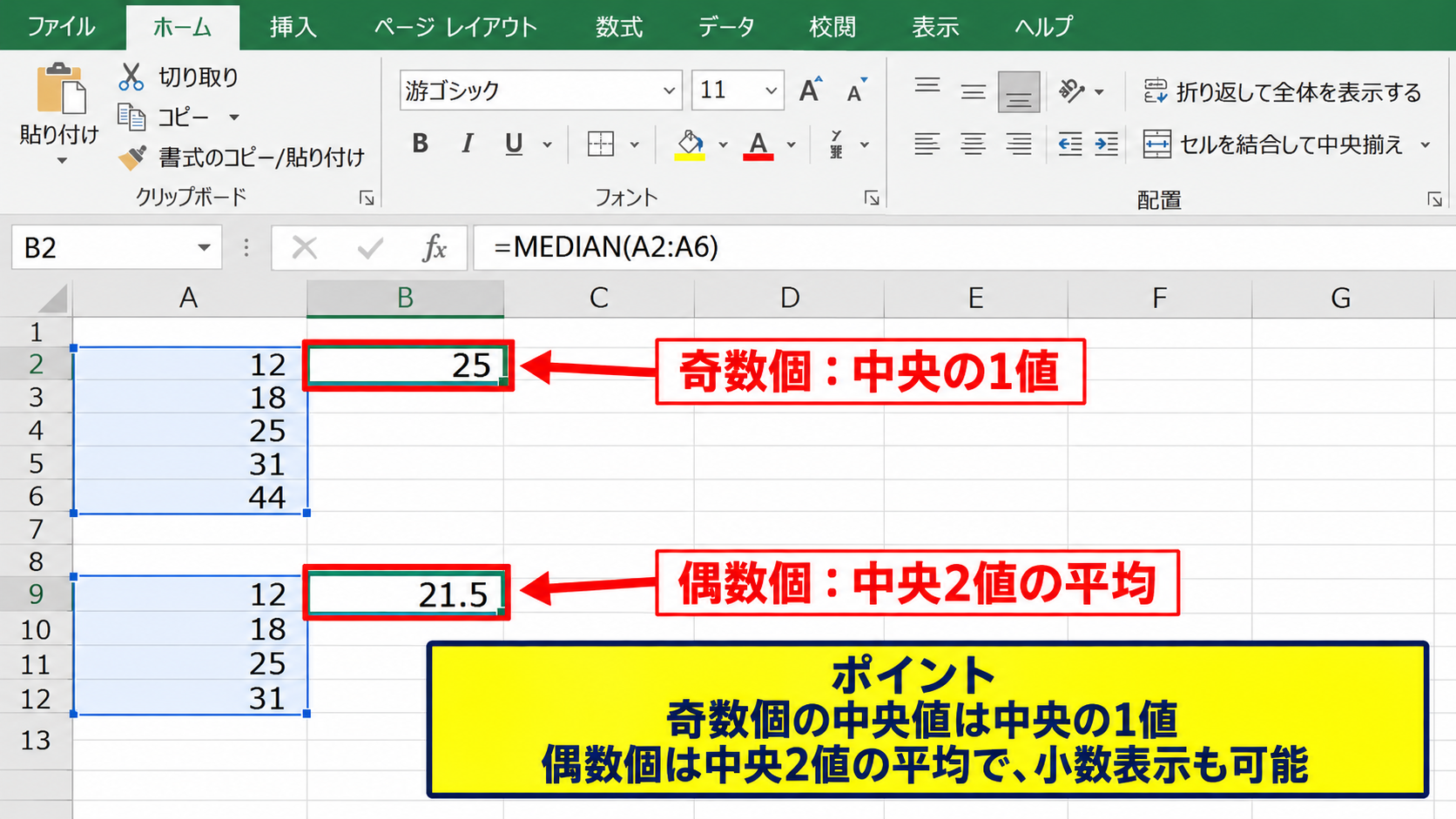This screenshot has height=819, width=1456.
Task: Cancel formula entry with the X icon
Action: [x=305, y=248]
